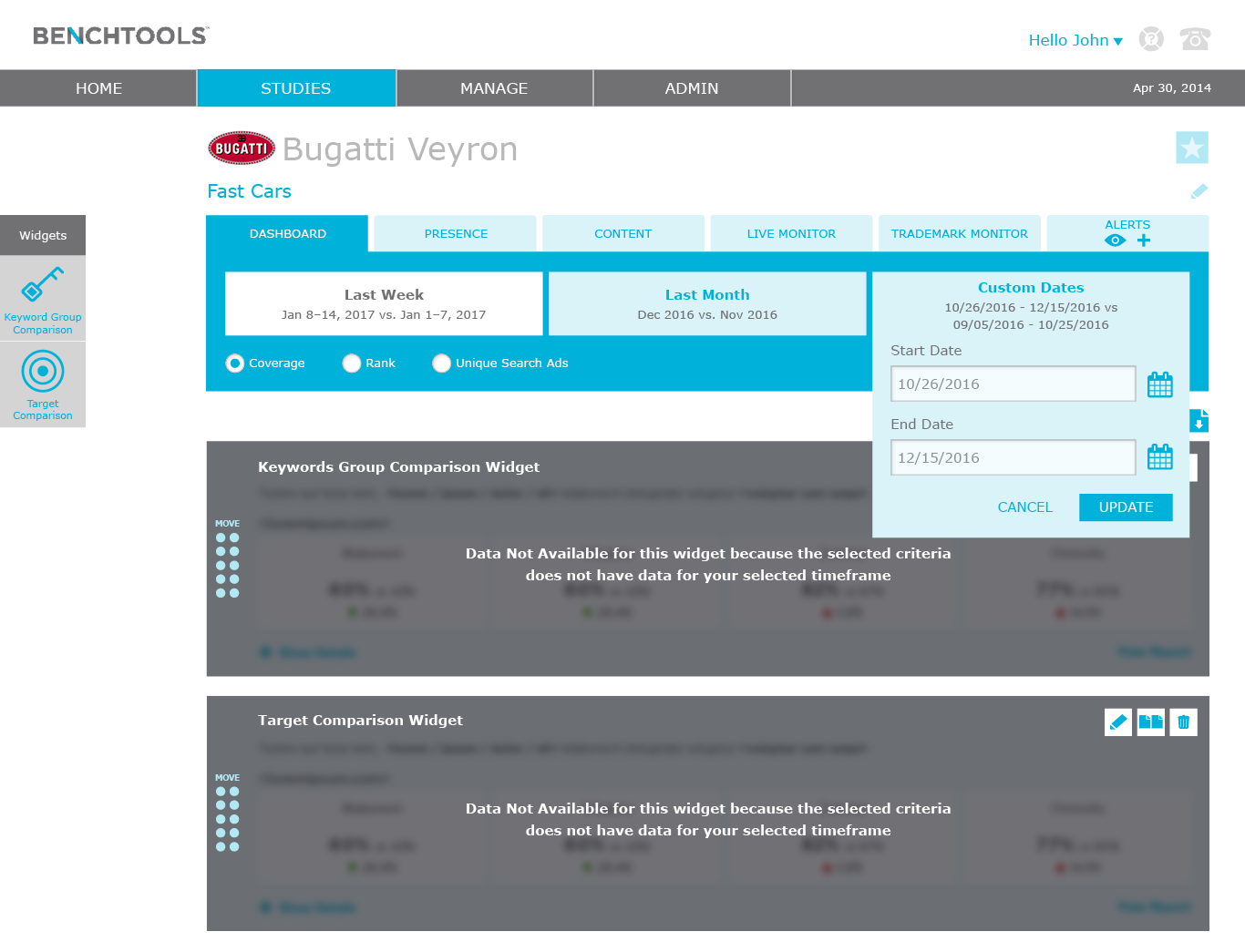Cancel the custom dates selection
The image size is (1245, 952).
1024,507
